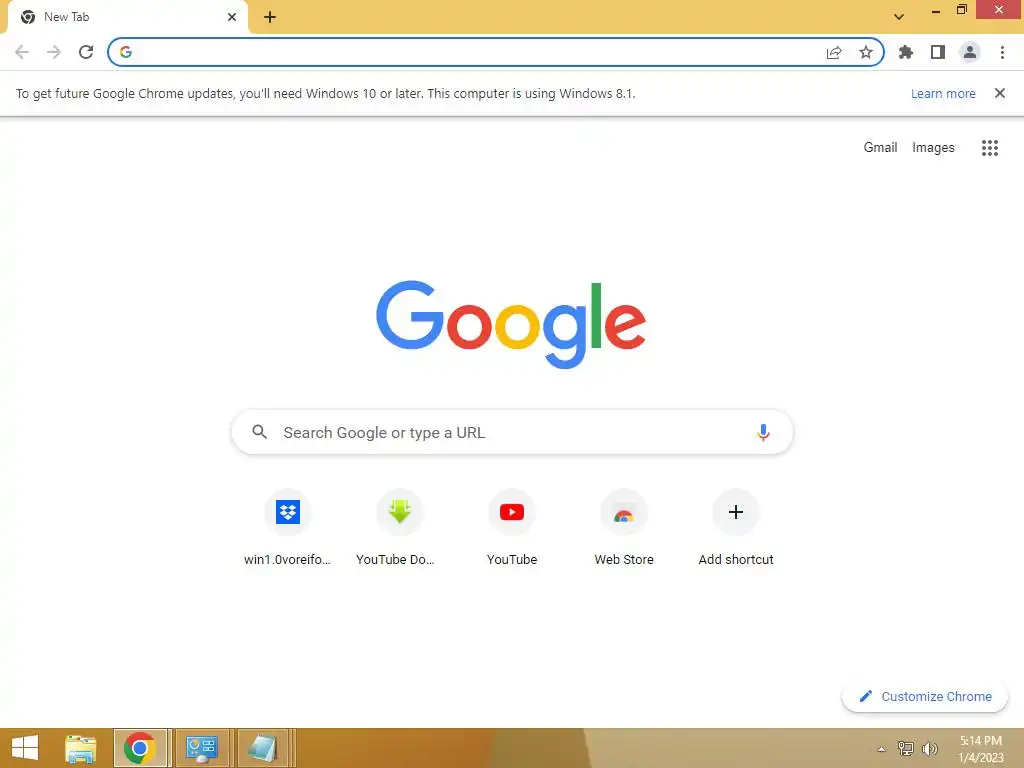The height and width of the screenshot is (768, 1024).
Task: Open the notepad taskbar icon
Action: pos(263,748)
